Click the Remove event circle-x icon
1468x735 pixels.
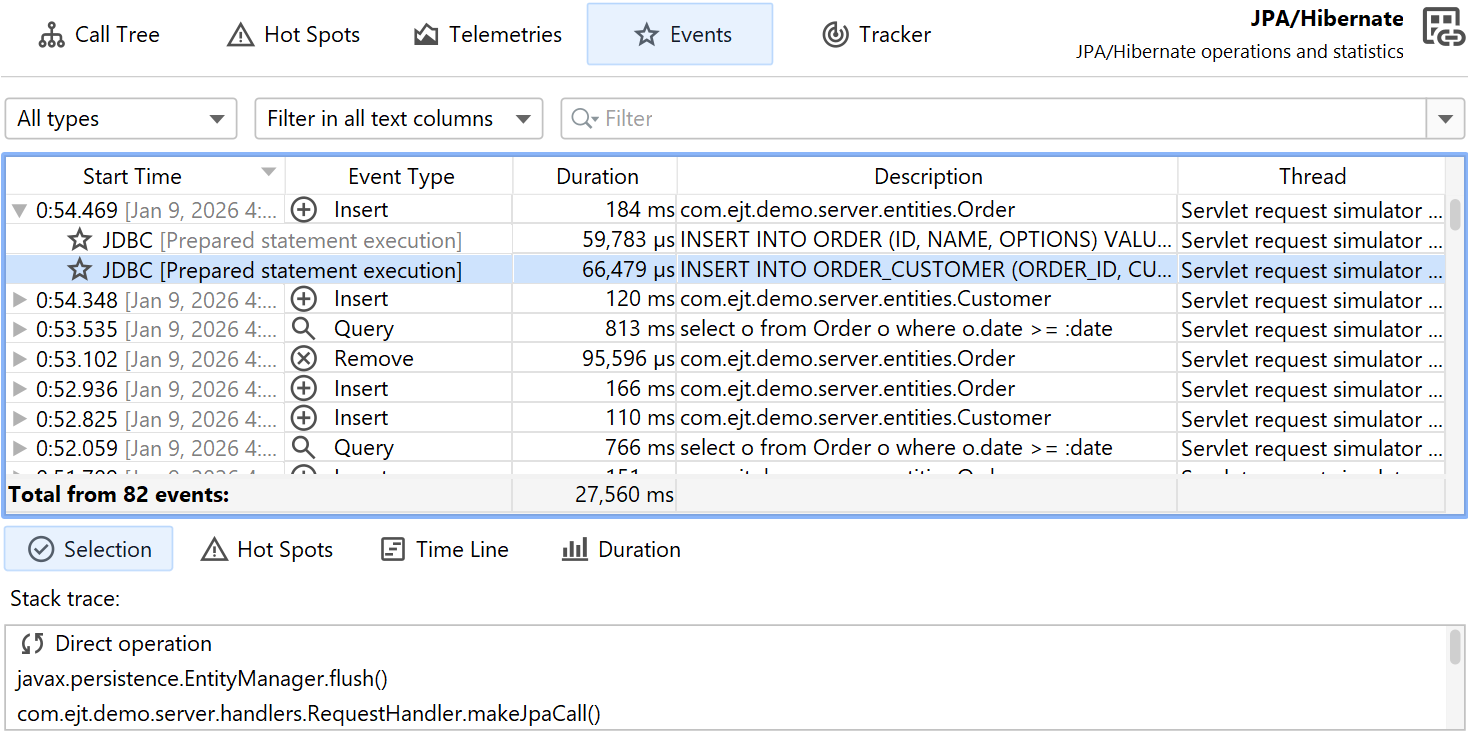tap(303, 359)
